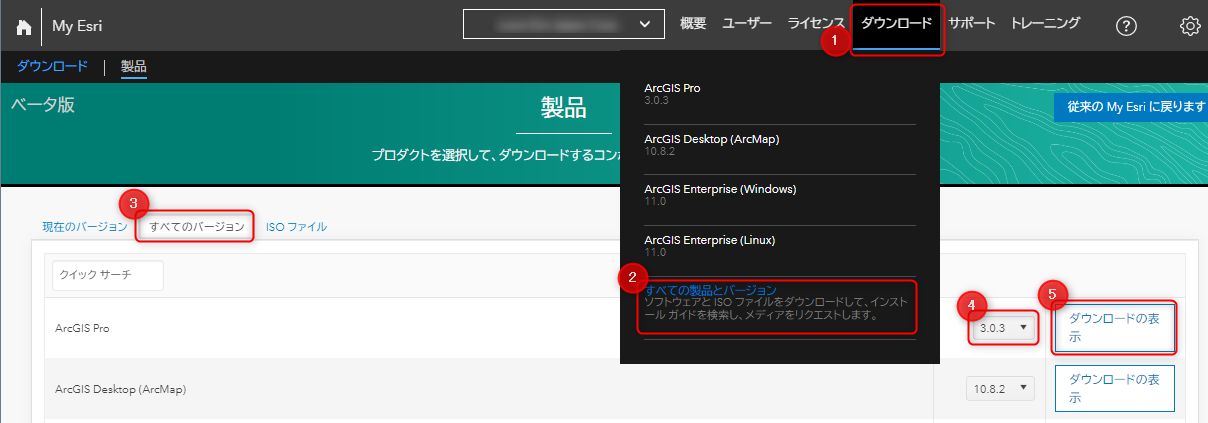Open the help question mark icon
Screen dimensions: 1208x423
pos(1126,27)
